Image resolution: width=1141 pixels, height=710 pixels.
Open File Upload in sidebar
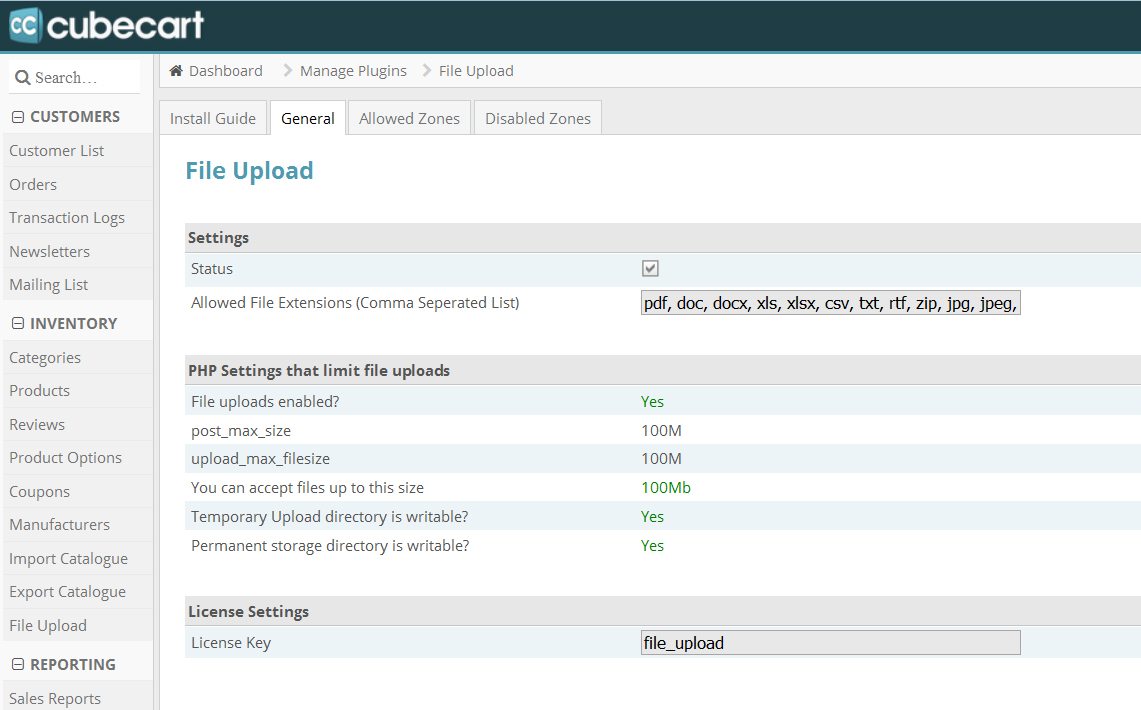point(48,626)
